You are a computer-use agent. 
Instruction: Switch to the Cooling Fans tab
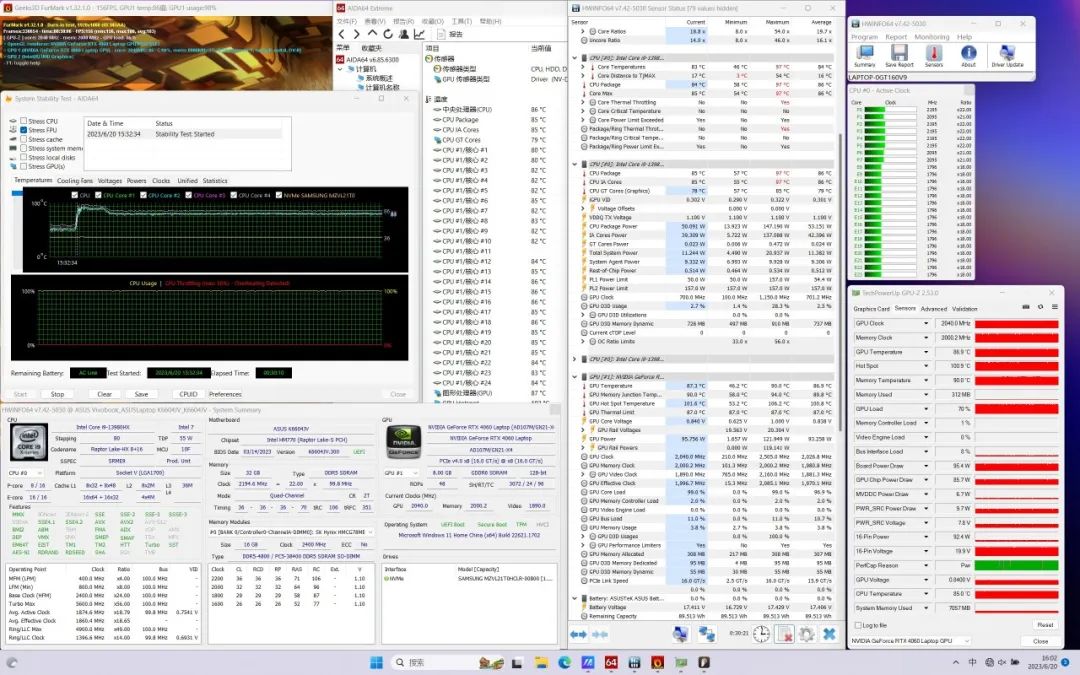click(x=74, y=181)
